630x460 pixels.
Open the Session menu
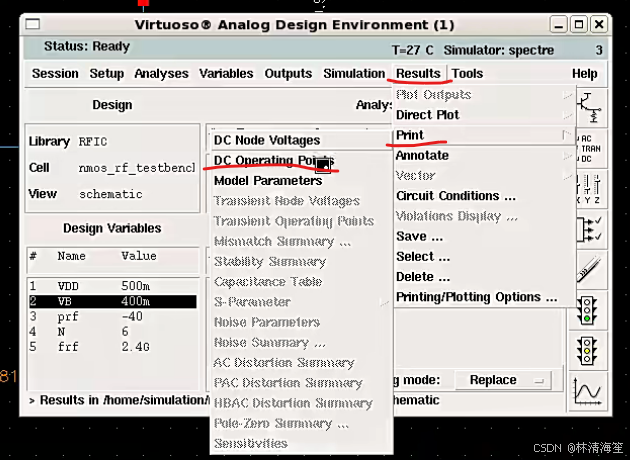[55, 74]
